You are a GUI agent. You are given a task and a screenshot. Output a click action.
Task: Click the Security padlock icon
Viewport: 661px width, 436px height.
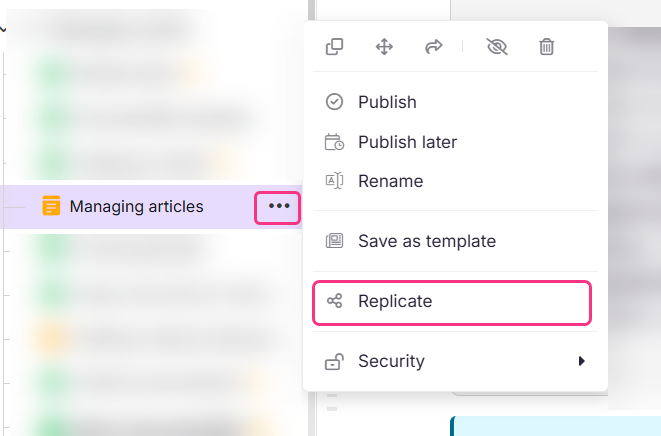[334, 361]
